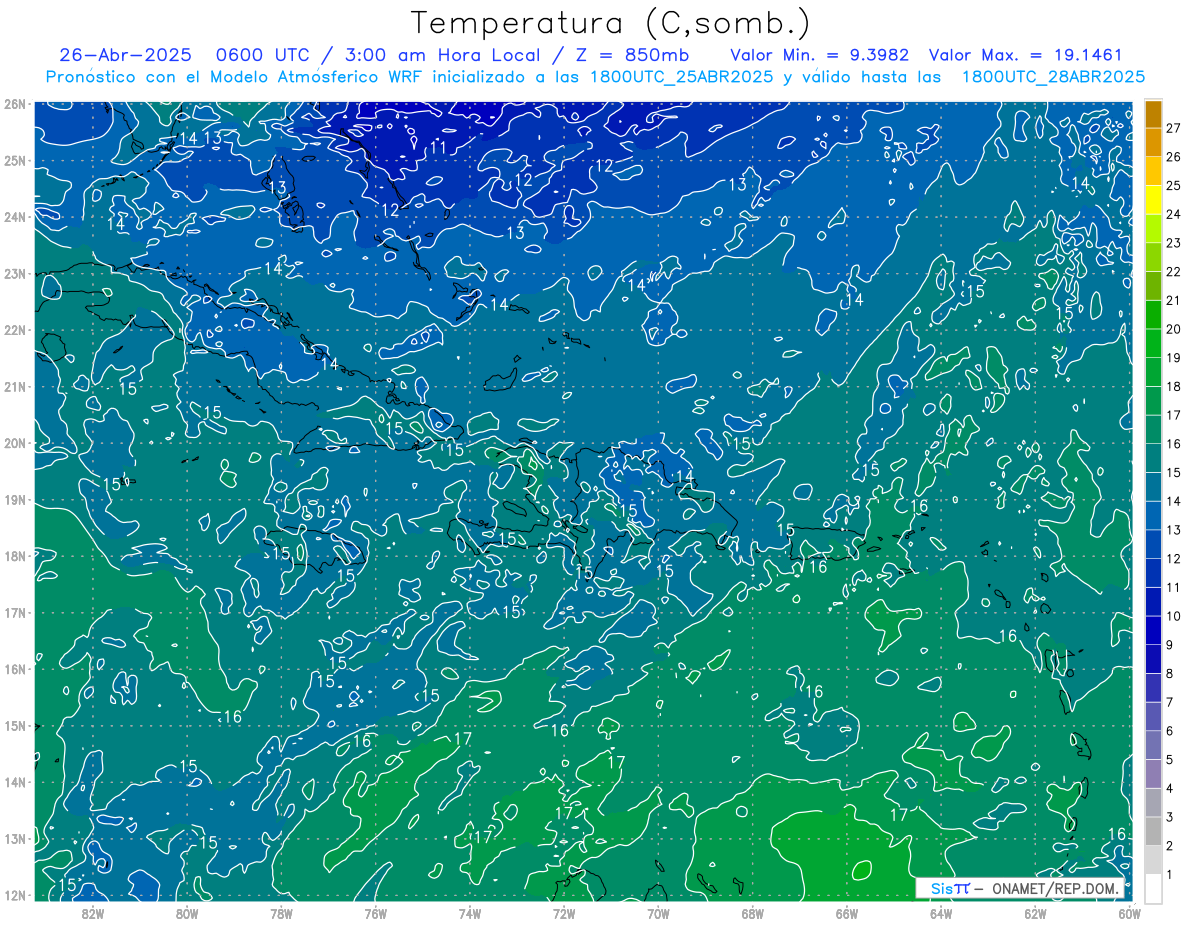Image resolution: width=1200 pixels, height=927 pixels.
Task: Click the '26N' latitude label
Action: (x=14, y=104)
